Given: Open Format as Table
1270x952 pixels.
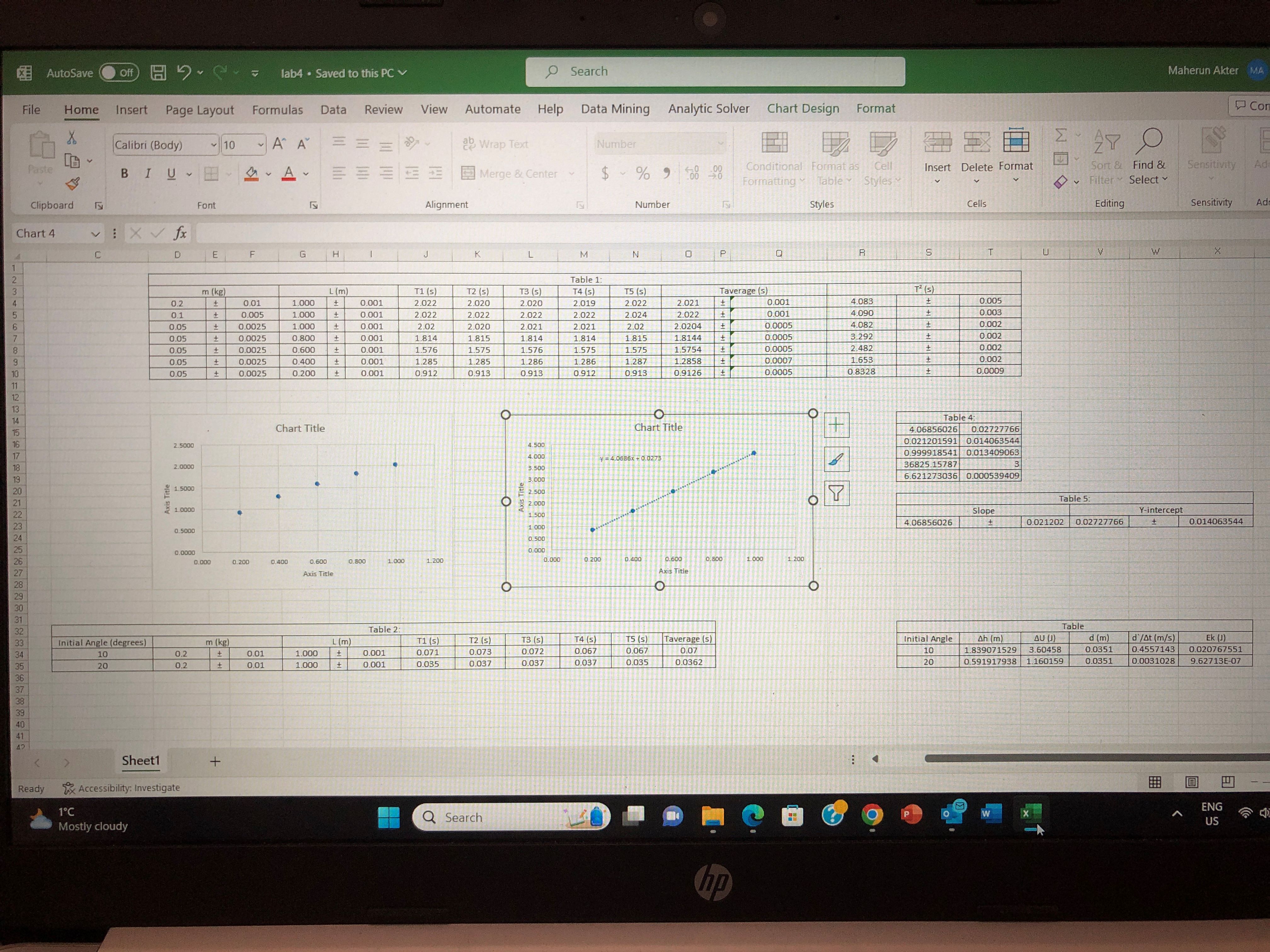Looking at the screenshot, I should 835,159.
